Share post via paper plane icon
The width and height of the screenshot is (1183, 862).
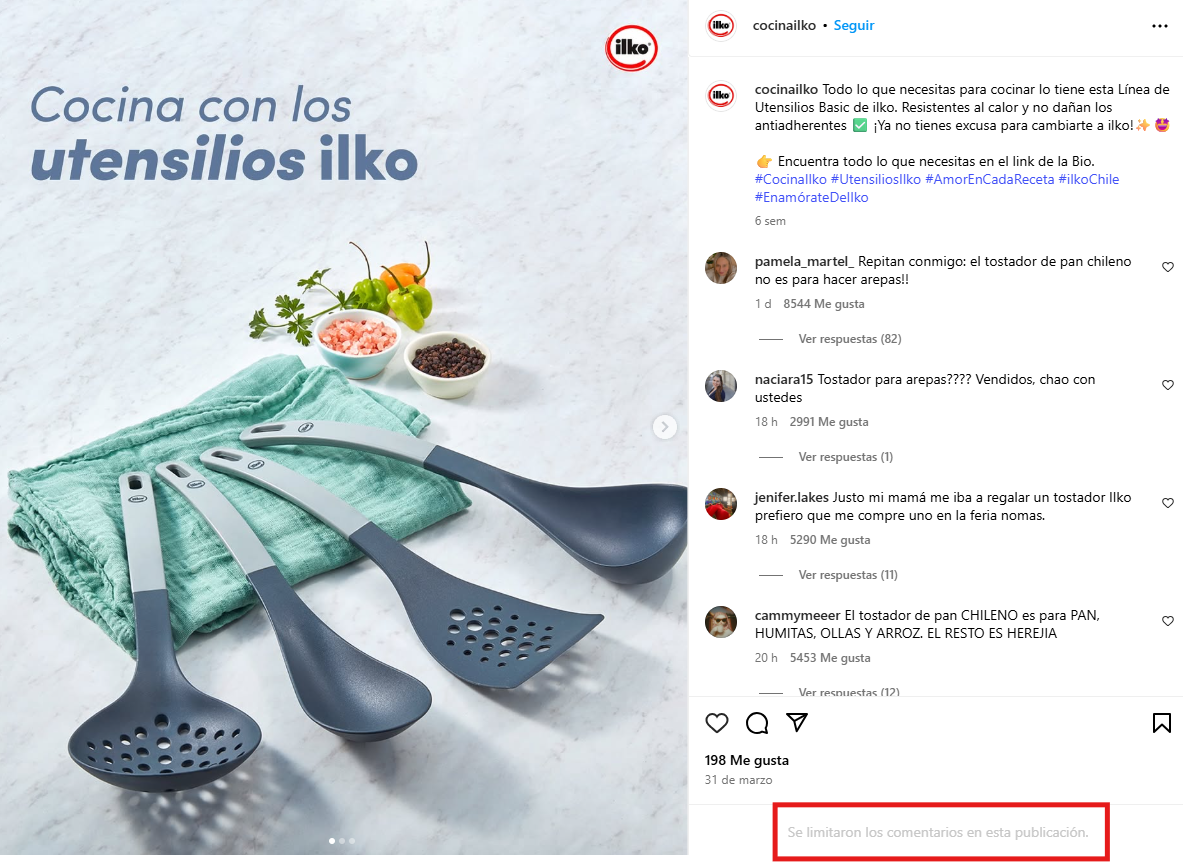[x=797, y=722]
